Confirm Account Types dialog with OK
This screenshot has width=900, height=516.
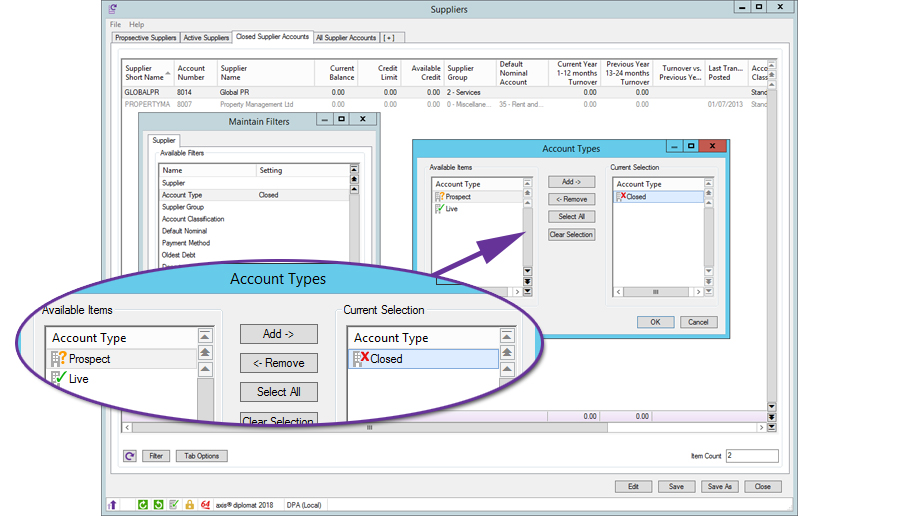click(655, 322)
